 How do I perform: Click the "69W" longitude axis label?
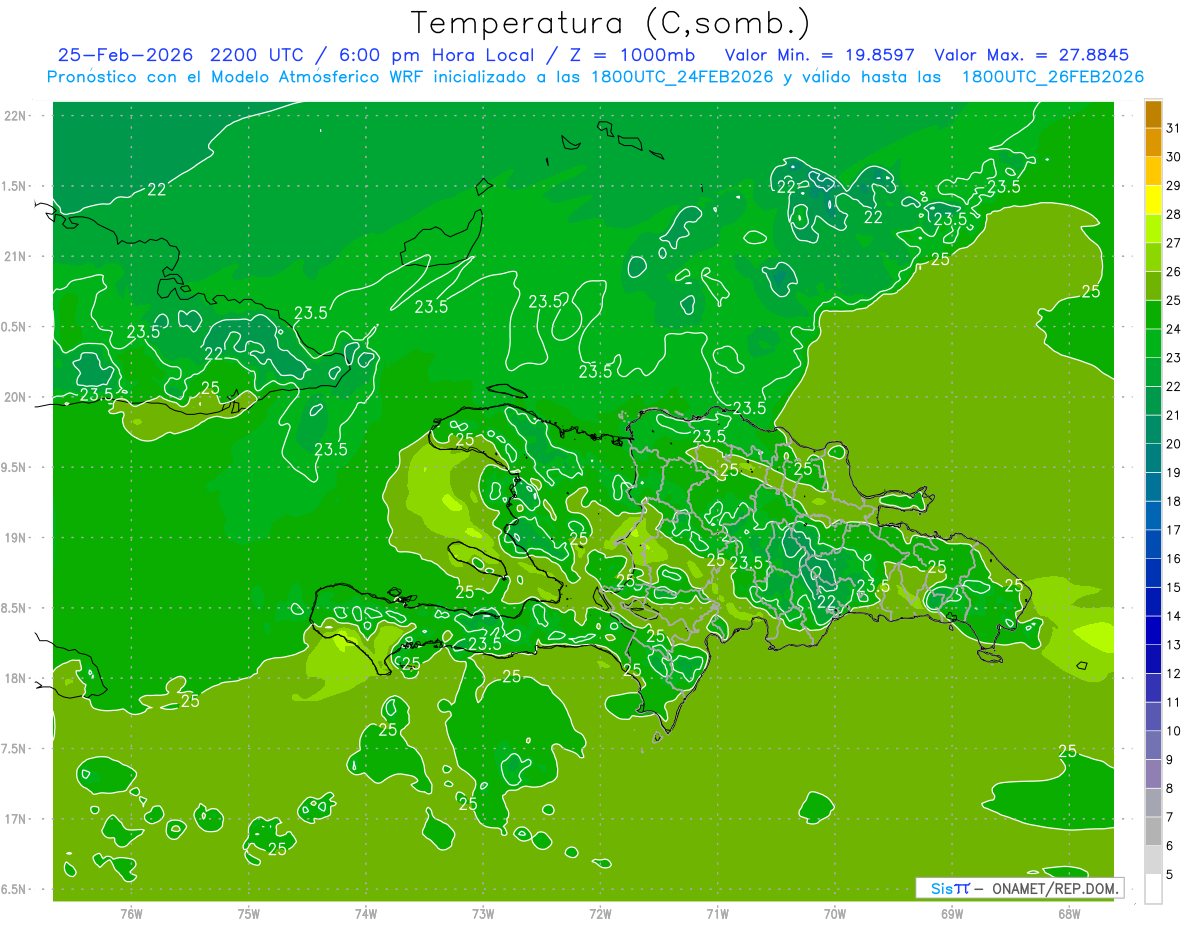point(952,914)
